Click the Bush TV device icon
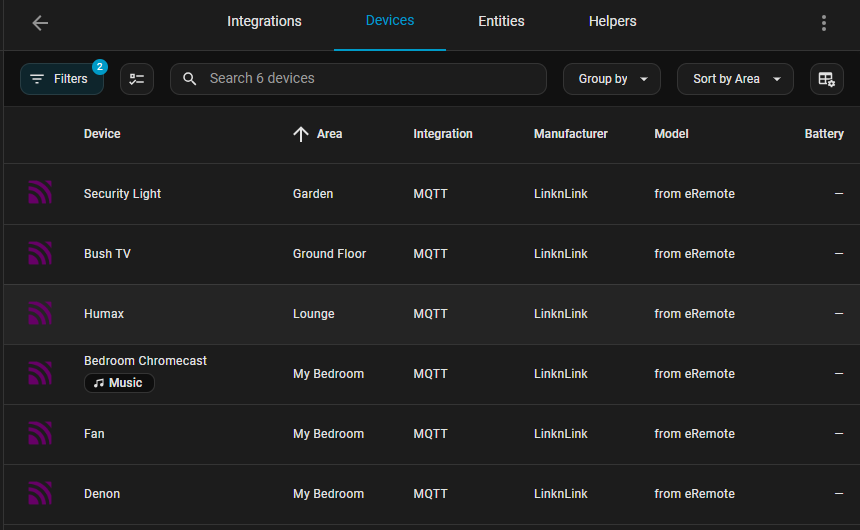 pos(40,254)
